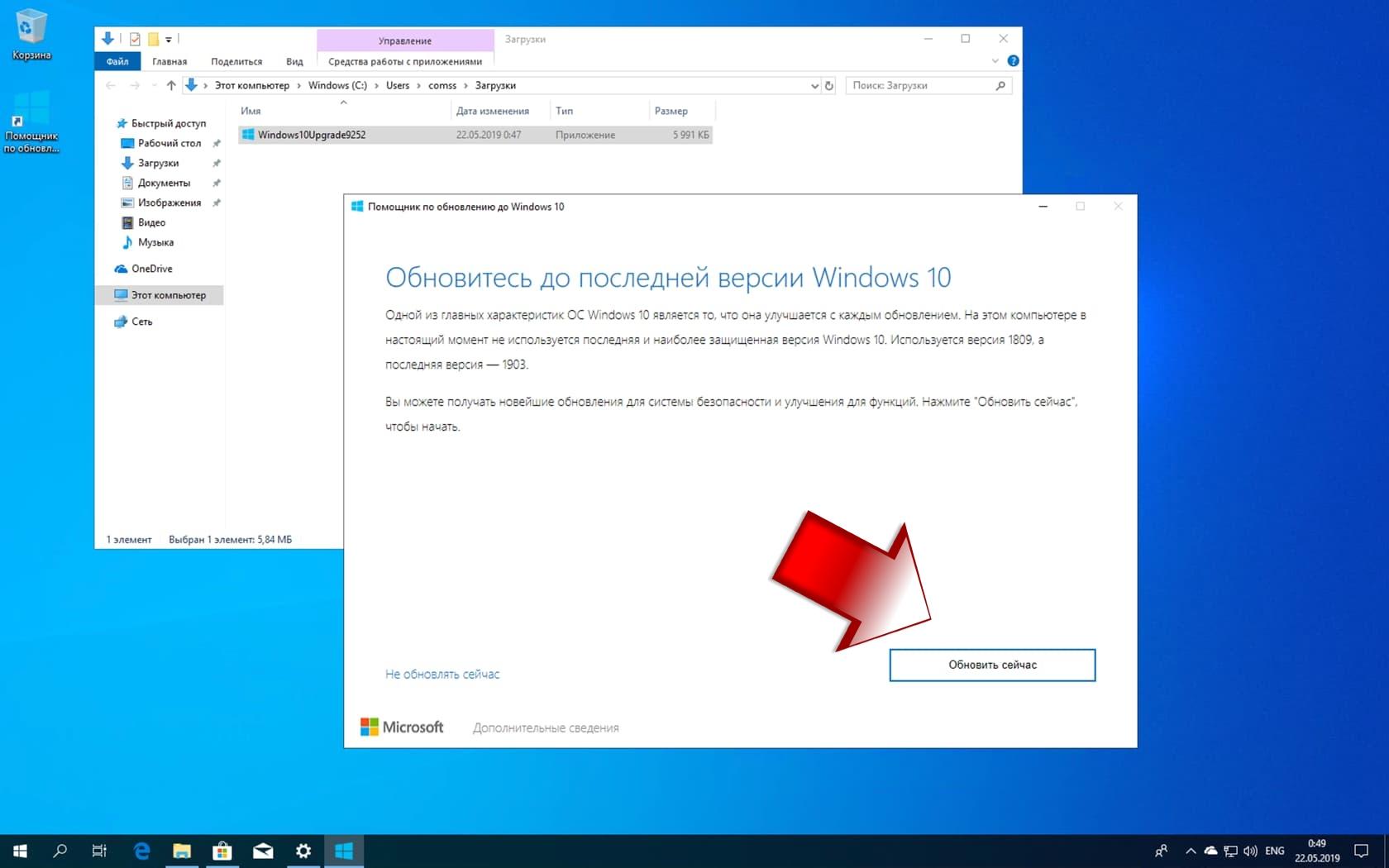1389x868 pixels.
Task: Click the 'Не обновлять сейчас' link
Action: 442,675
